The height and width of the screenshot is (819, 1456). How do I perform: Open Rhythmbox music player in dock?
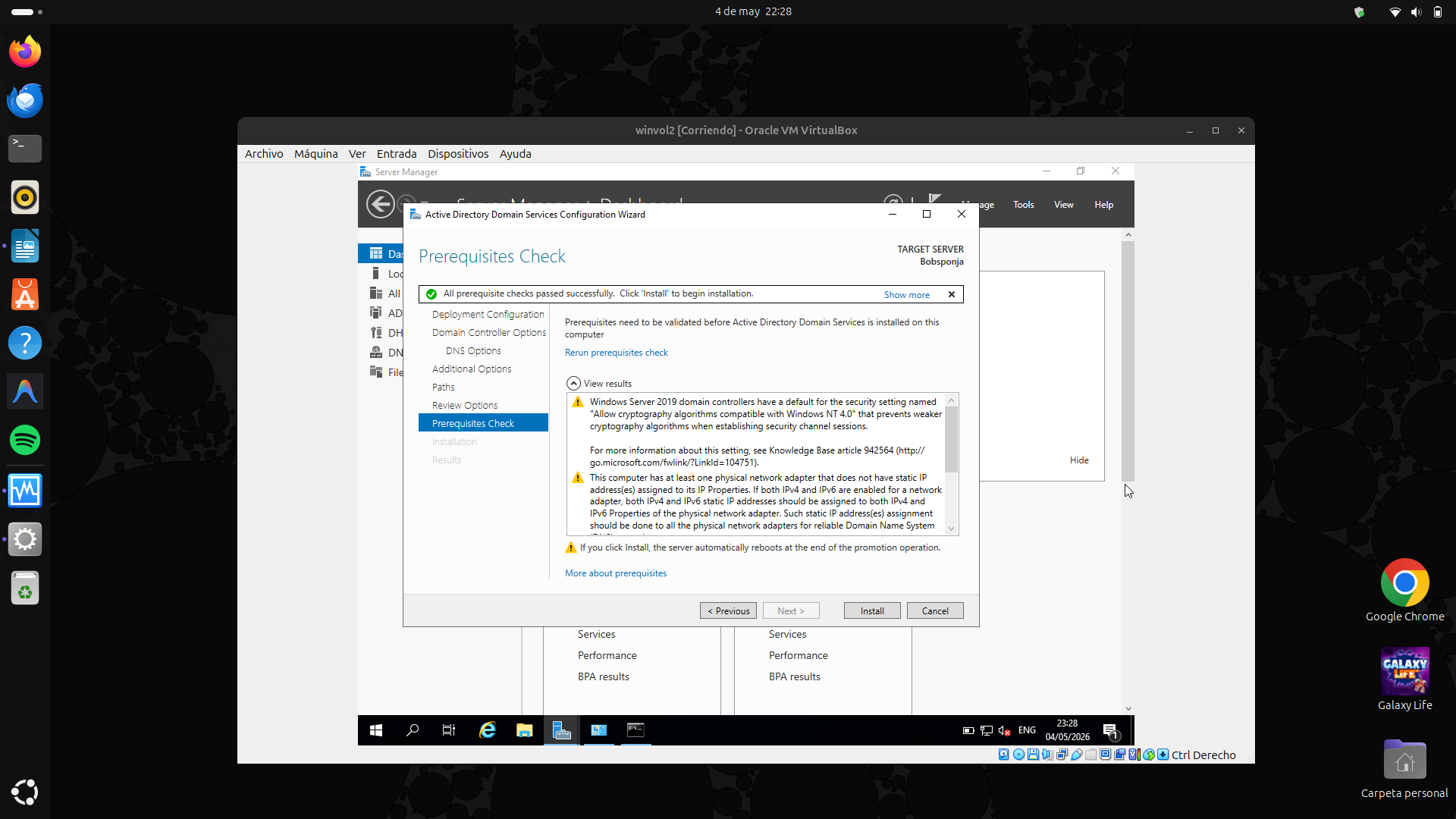(25, 197)
